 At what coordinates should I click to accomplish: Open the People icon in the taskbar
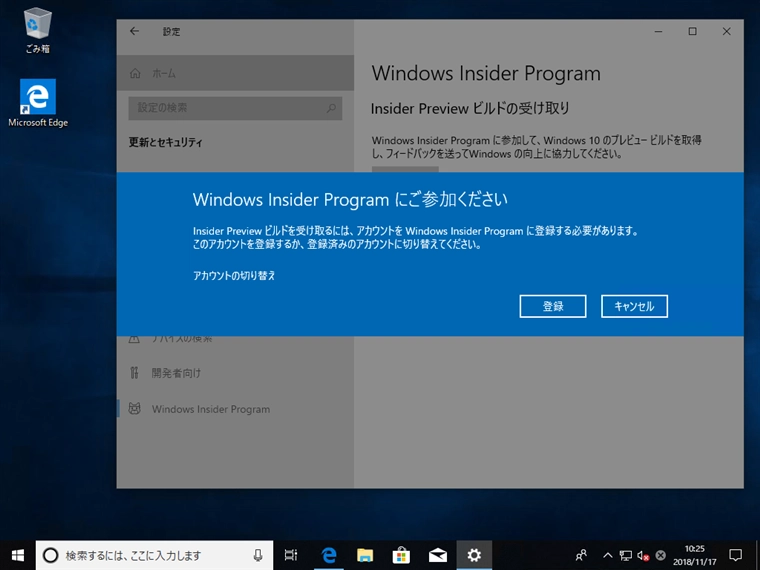[x=581, y=555]
